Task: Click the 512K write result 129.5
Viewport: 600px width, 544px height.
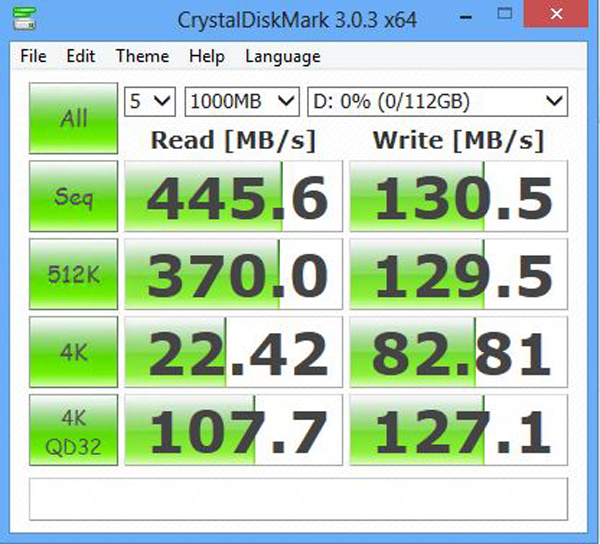Action: 458,274
